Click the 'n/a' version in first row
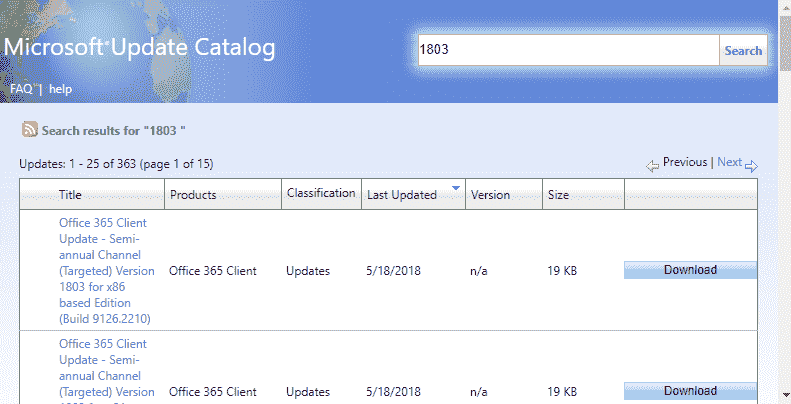791x404 pixels. (479, 271)
